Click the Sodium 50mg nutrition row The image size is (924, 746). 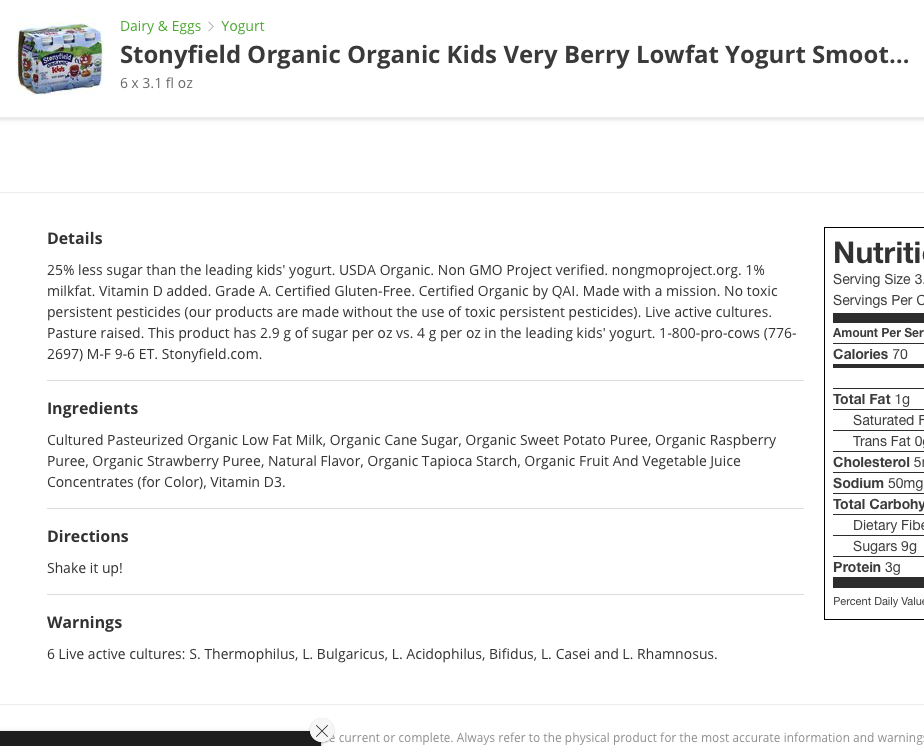pyautogui.click(x=878, y=483)
